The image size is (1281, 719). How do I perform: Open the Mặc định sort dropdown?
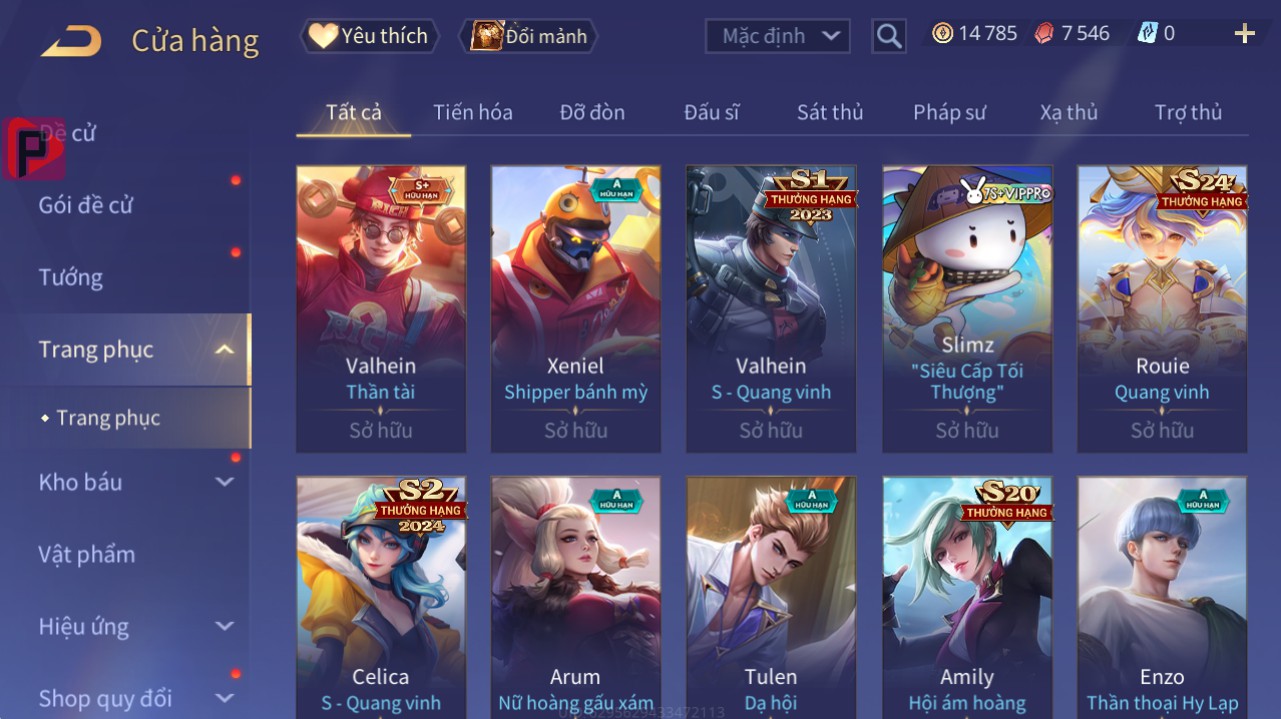[778, 36]
